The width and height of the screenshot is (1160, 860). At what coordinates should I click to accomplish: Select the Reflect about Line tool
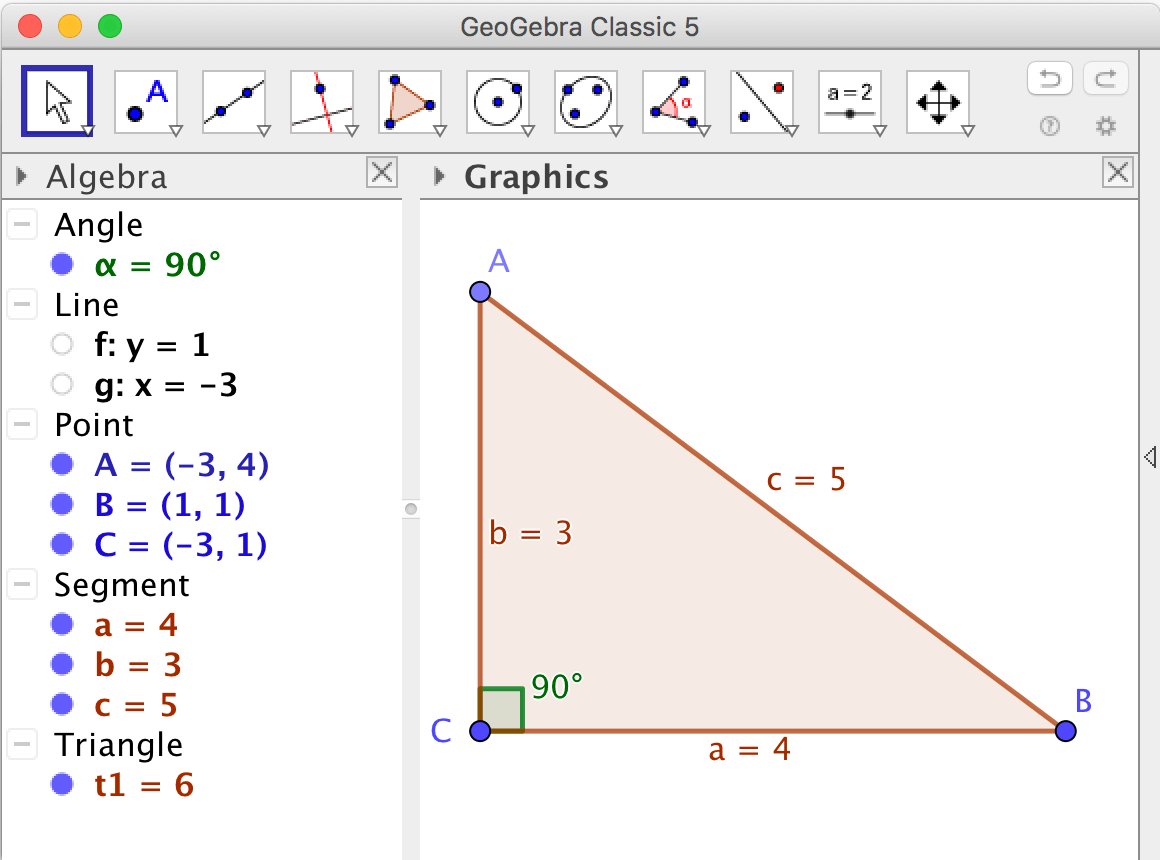pos(763,102)
